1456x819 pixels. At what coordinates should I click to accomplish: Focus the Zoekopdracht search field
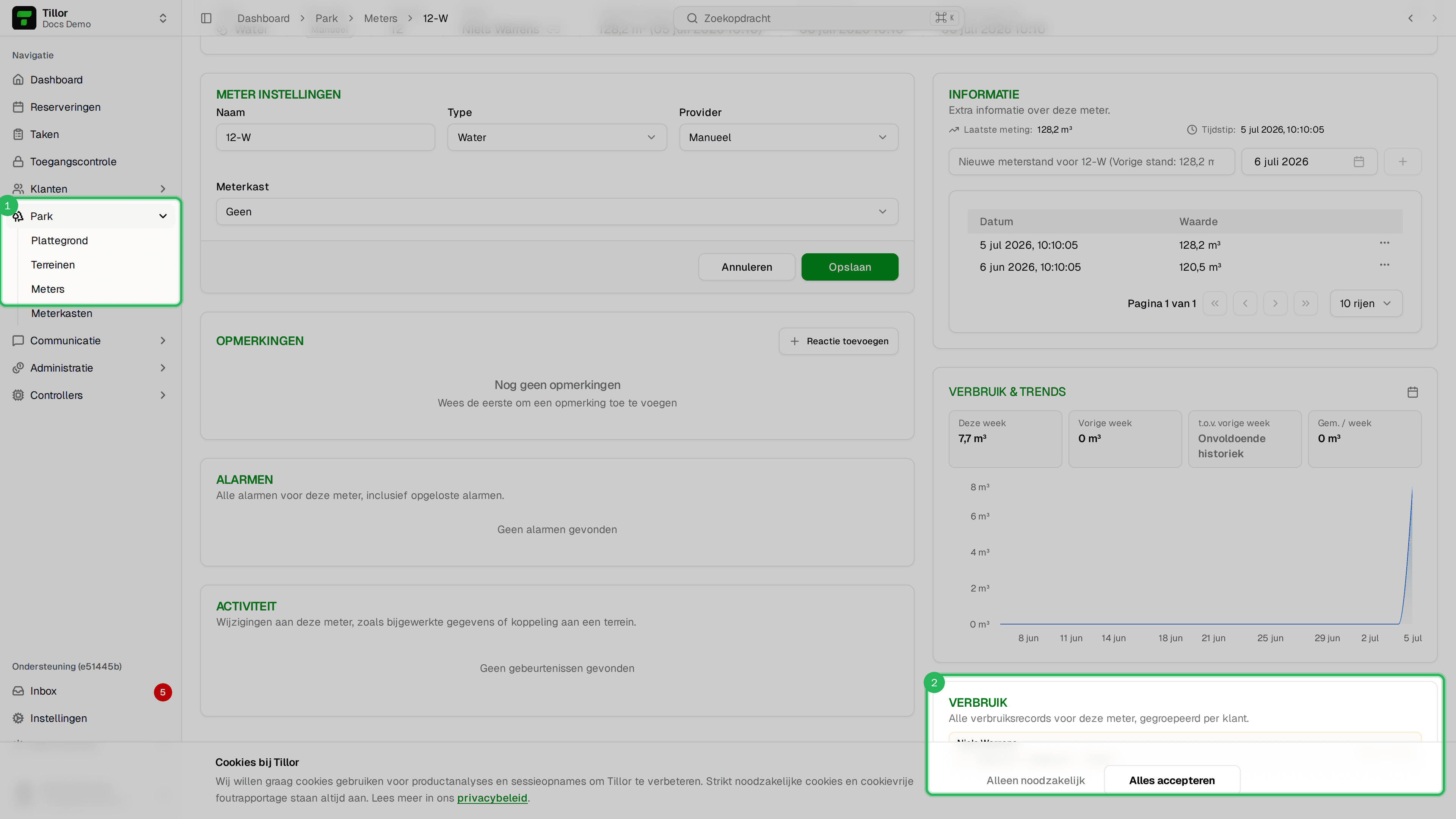pyautogui.click(x=819, y=18)
